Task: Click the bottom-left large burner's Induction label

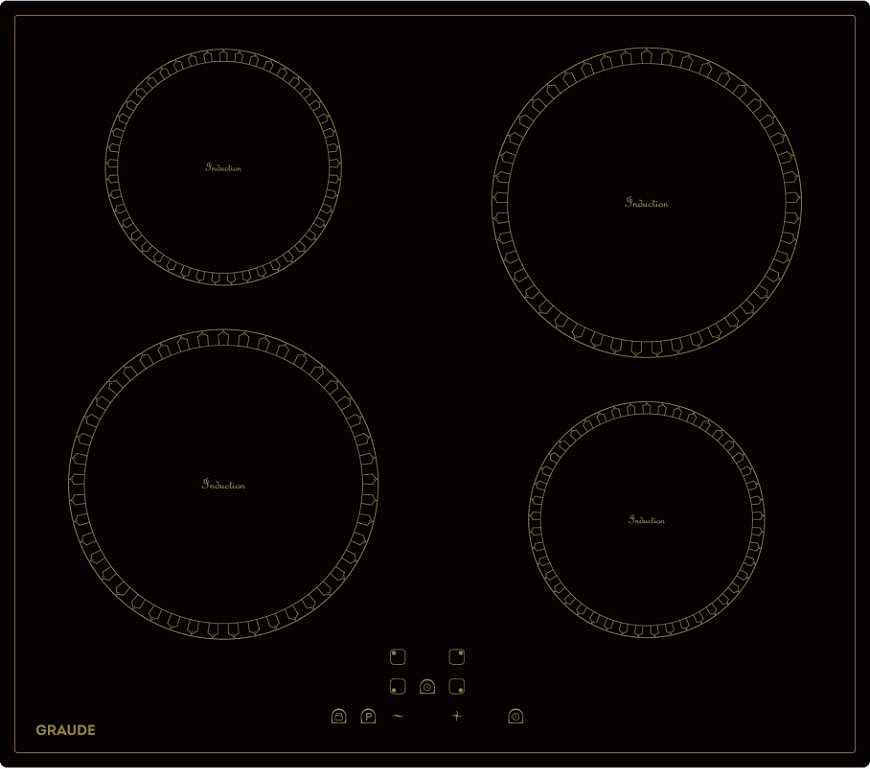Action: point(224,485)
